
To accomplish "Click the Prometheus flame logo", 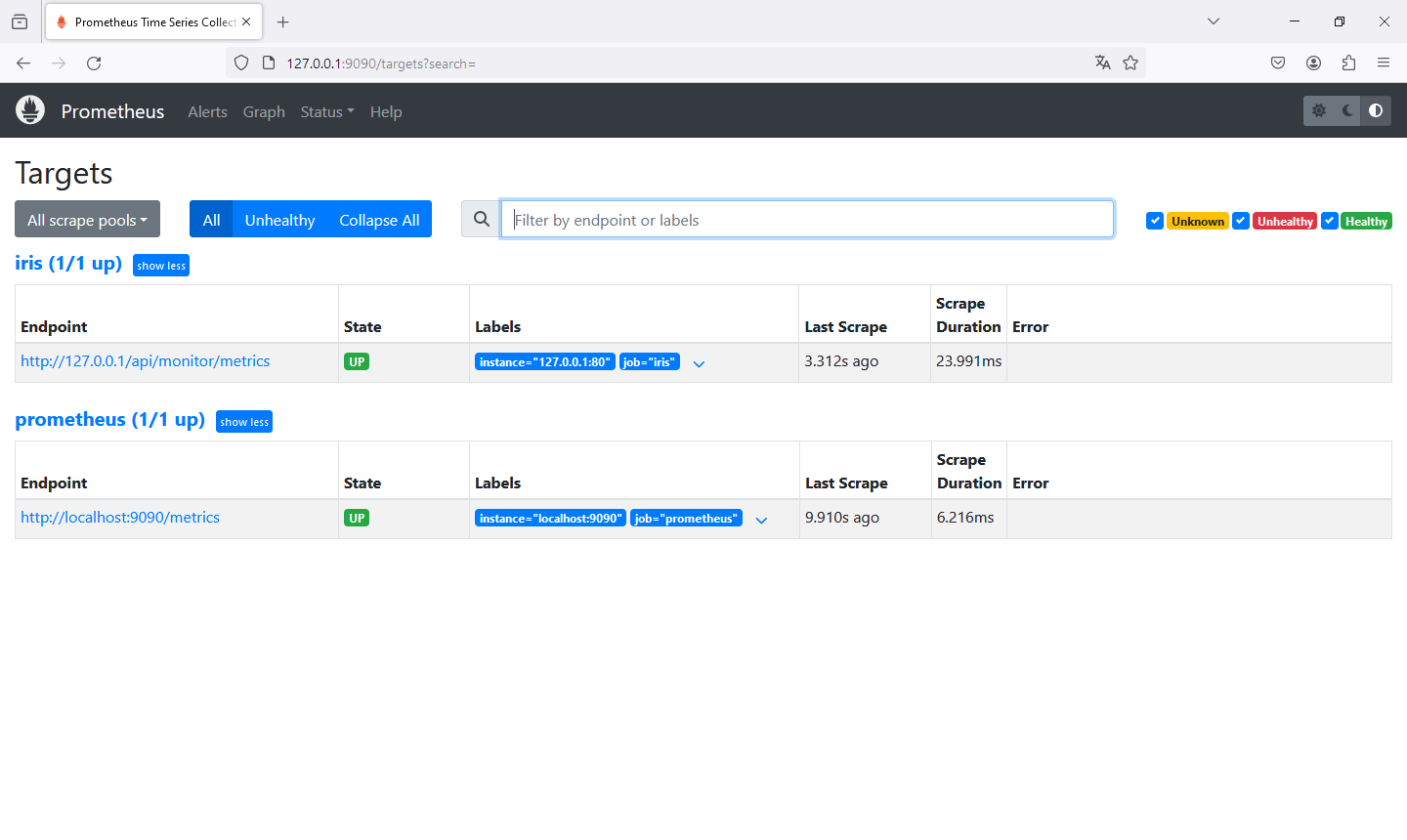I will click(30, 110).
